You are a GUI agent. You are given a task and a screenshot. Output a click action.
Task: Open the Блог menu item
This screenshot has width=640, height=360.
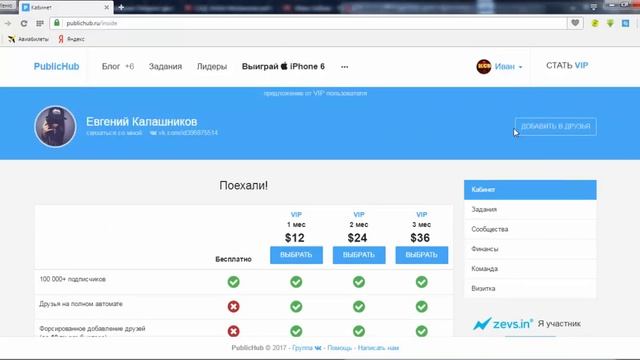click(111, 66)
